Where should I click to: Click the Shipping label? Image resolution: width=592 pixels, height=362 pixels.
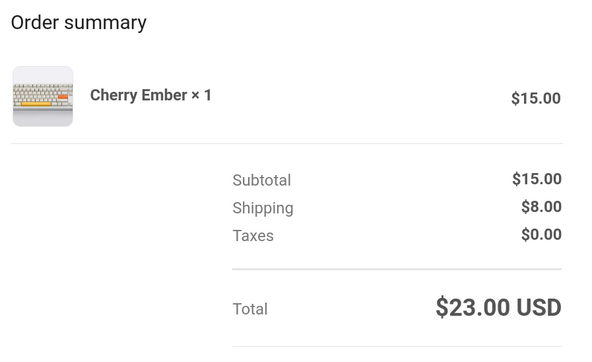263,208
